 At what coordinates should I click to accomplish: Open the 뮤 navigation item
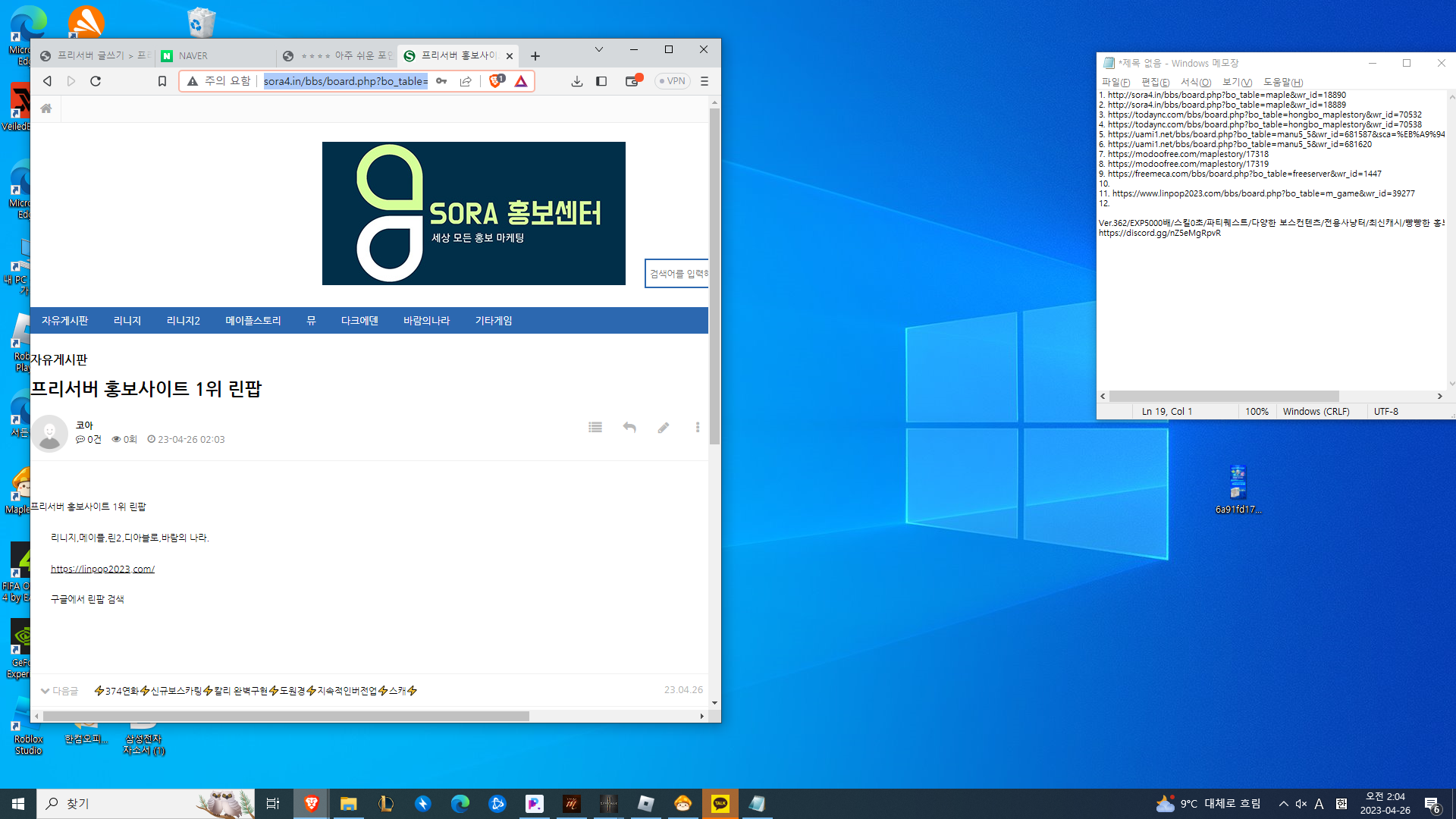click(311, 321)
